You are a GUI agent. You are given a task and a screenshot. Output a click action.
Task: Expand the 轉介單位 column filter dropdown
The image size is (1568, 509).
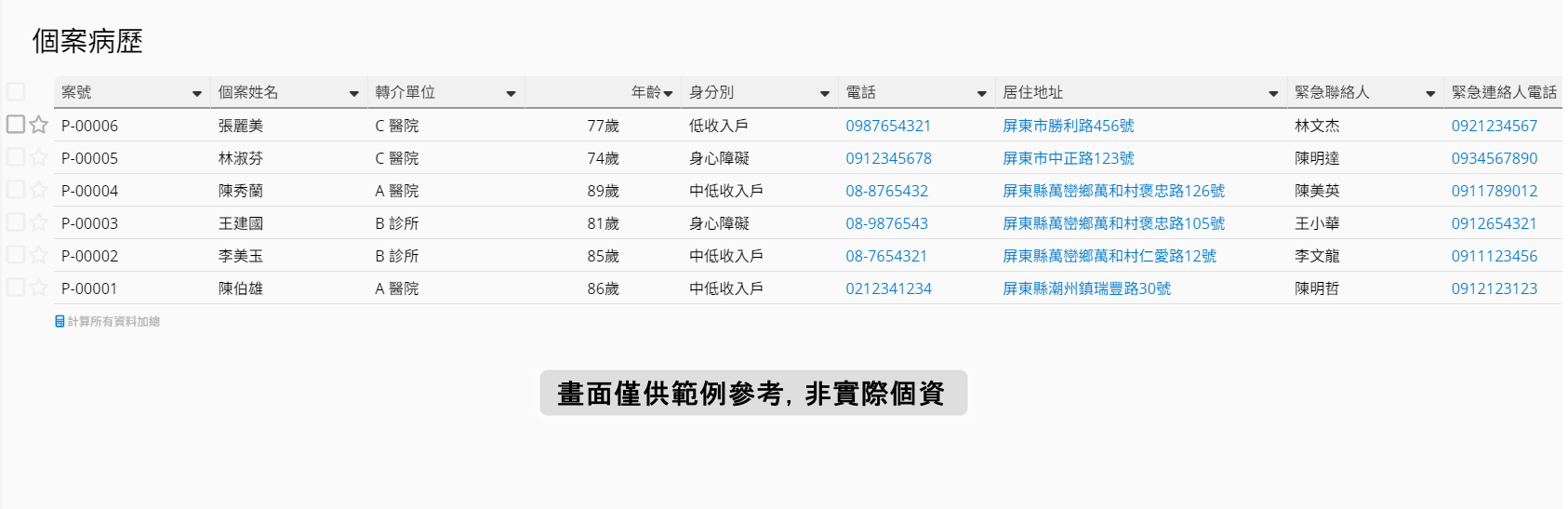click(511, 93)
